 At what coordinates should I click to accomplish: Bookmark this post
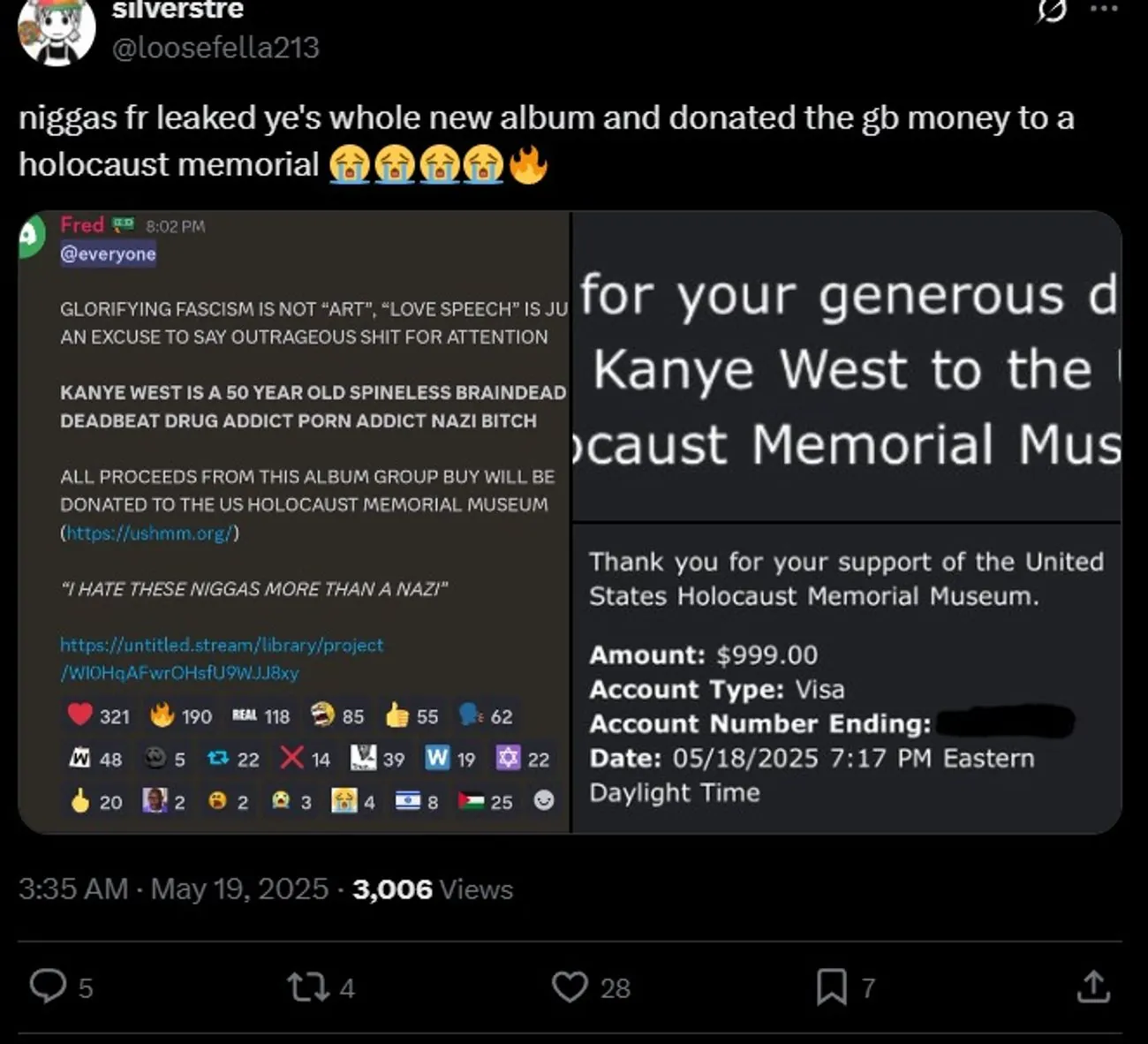pyautogui.click(x=831, y=987)
